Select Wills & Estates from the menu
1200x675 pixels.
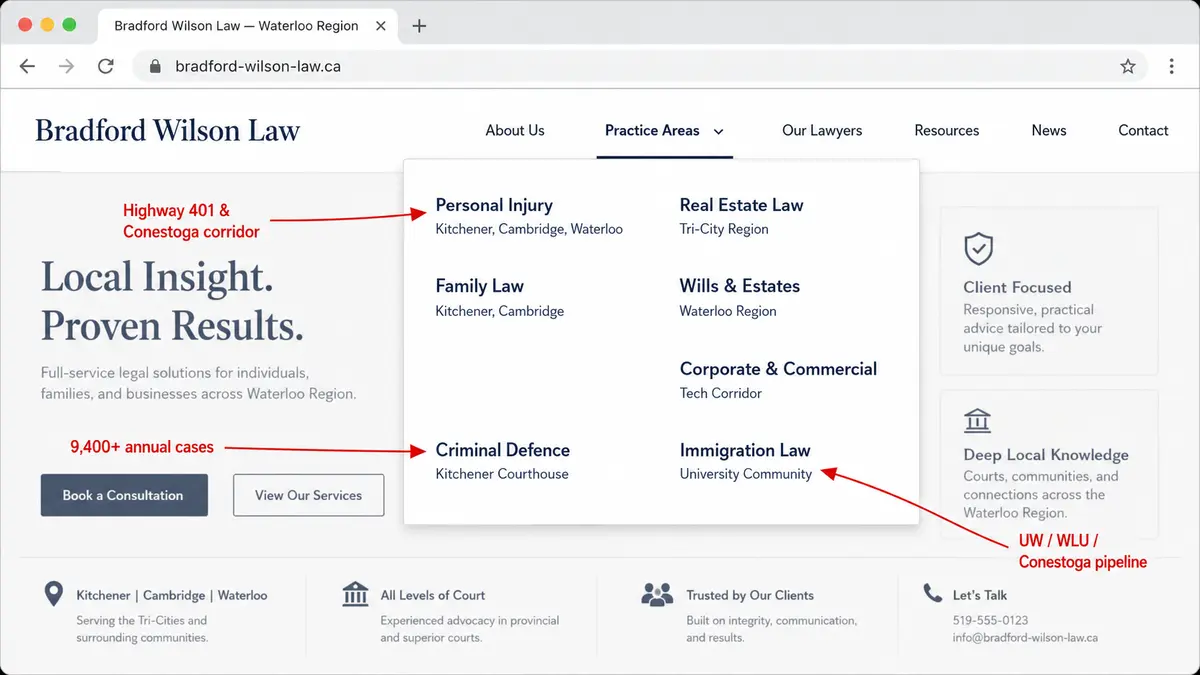739,286
